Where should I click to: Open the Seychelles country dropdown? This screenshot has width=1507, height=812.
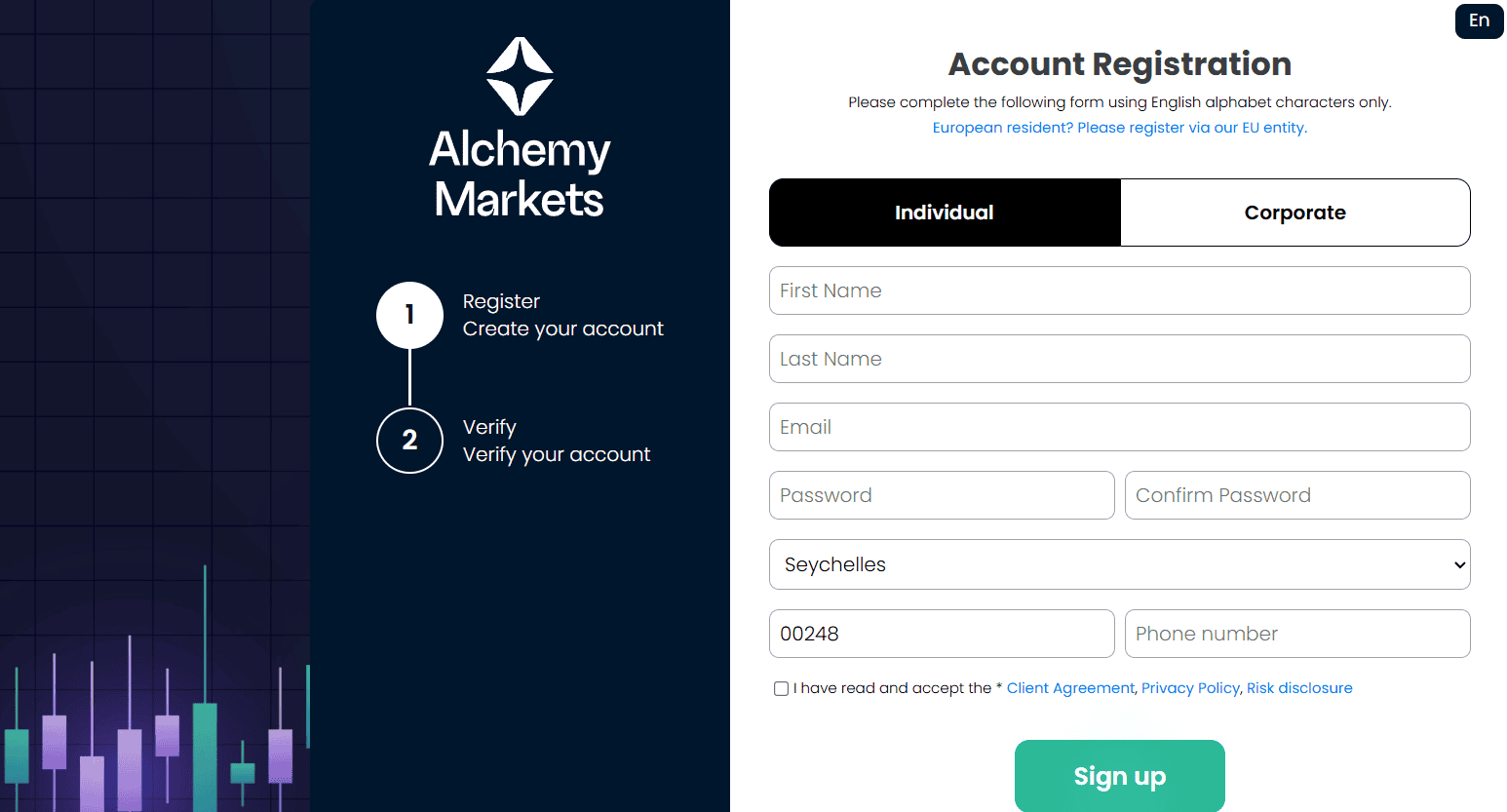pos(1119,564)
